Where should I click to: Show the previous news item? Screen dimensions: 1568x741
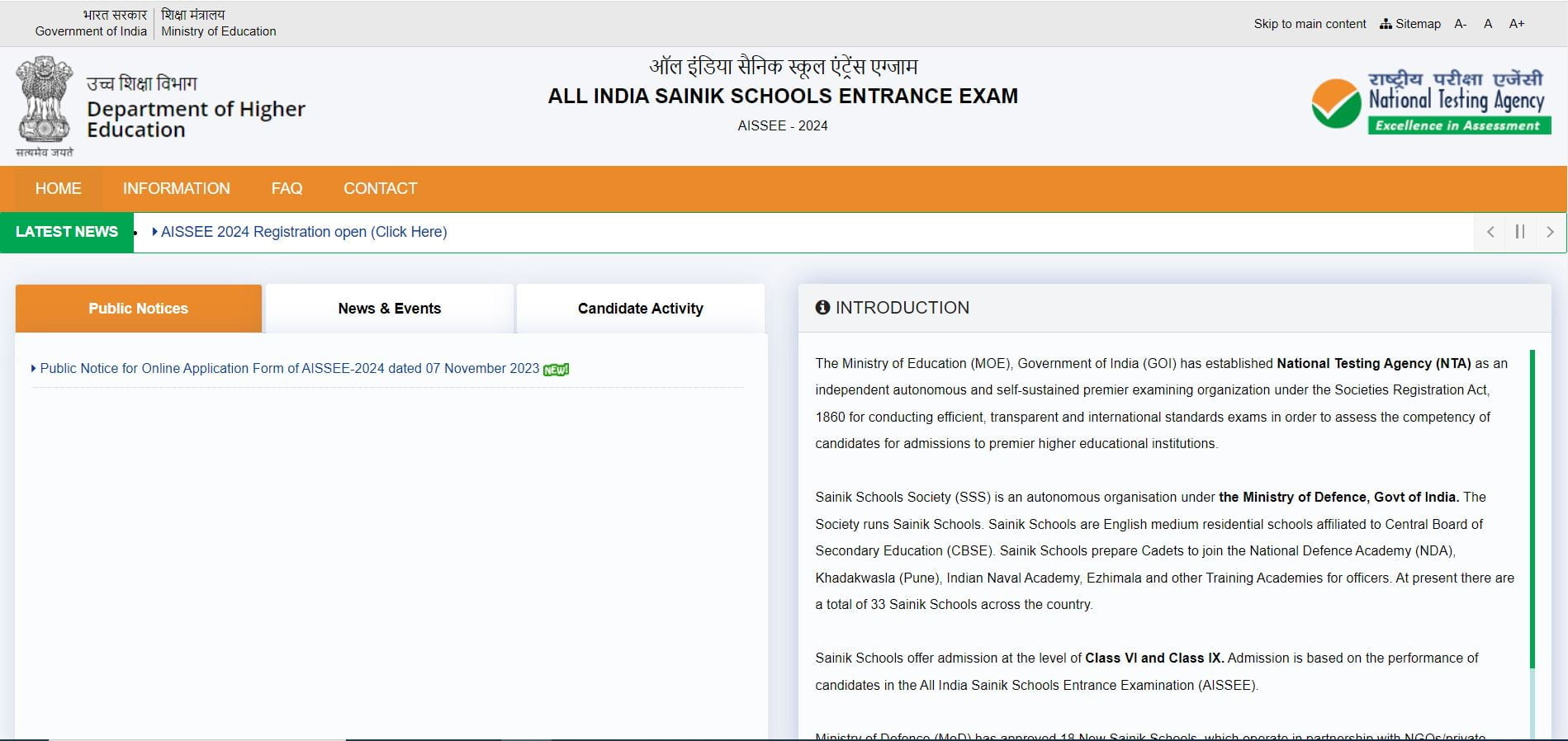coord(1490,232)
